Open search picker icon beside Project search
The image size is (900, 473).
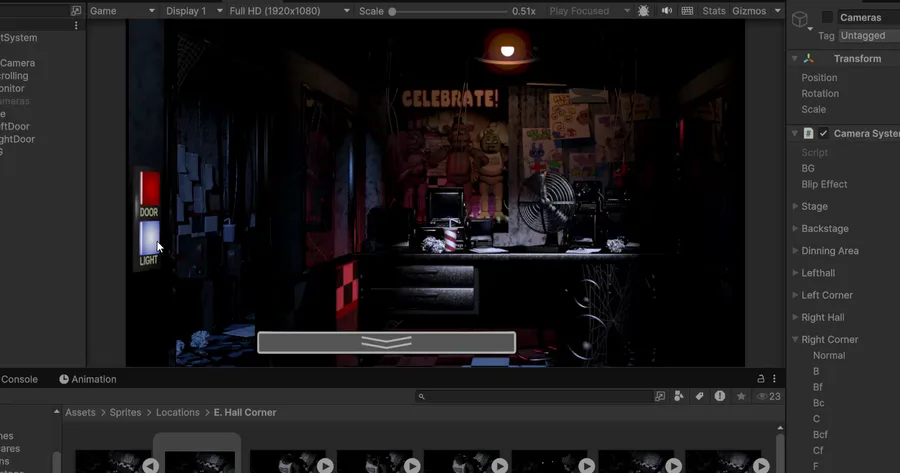pos(660,396)
